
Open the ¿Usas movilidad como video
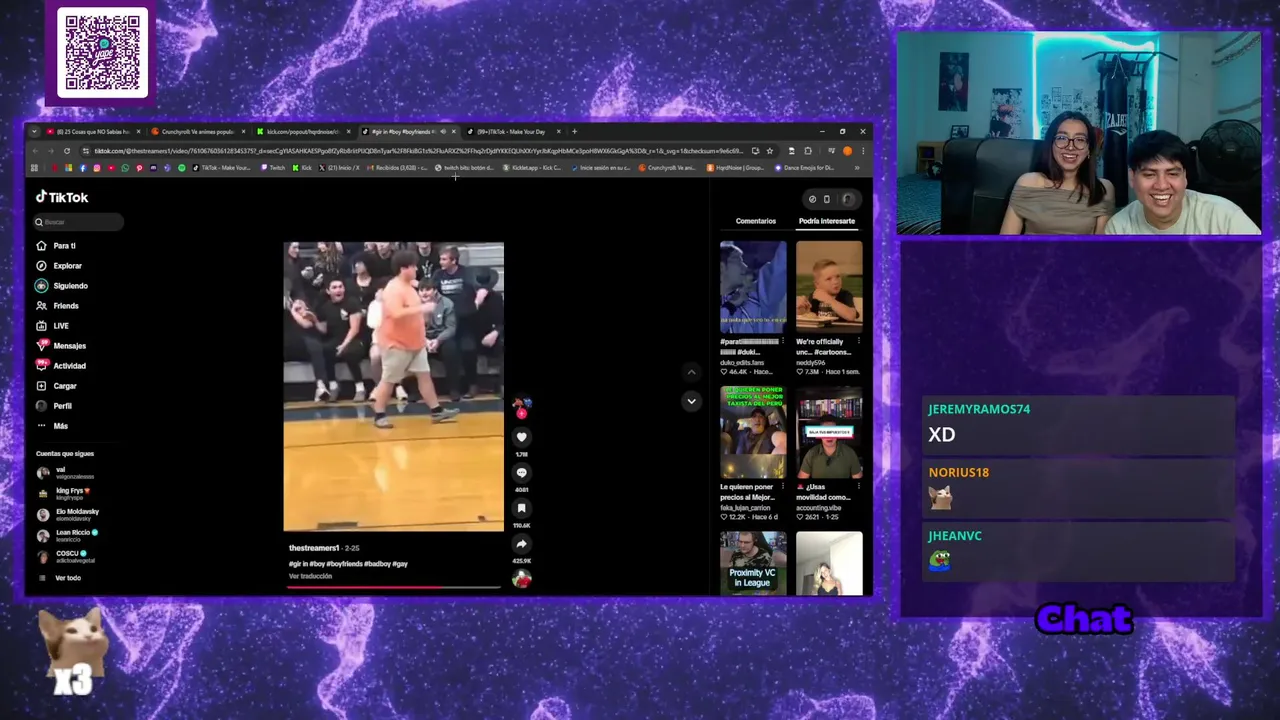(829, 432)
